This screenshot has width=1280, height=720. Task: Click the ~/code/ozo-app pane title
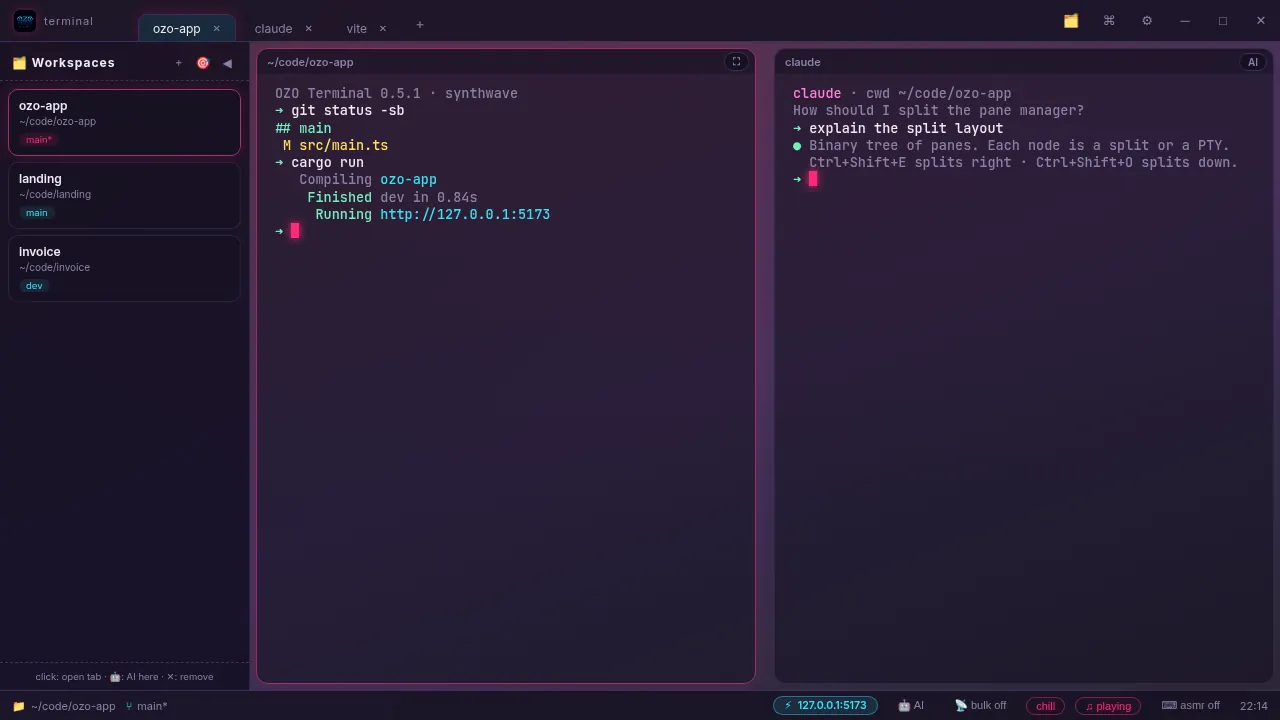pos(310,62)
